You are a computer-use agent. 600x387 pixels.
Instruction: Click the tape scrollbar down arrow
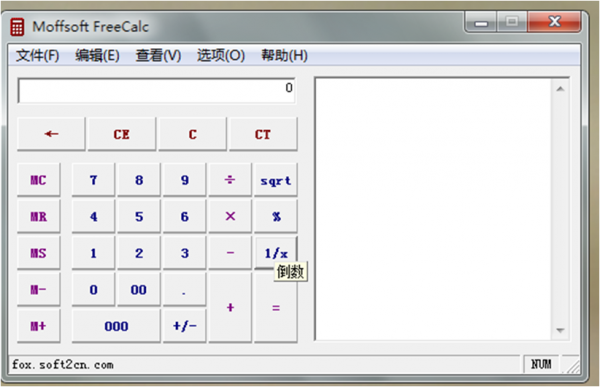[x=560, y=330]
